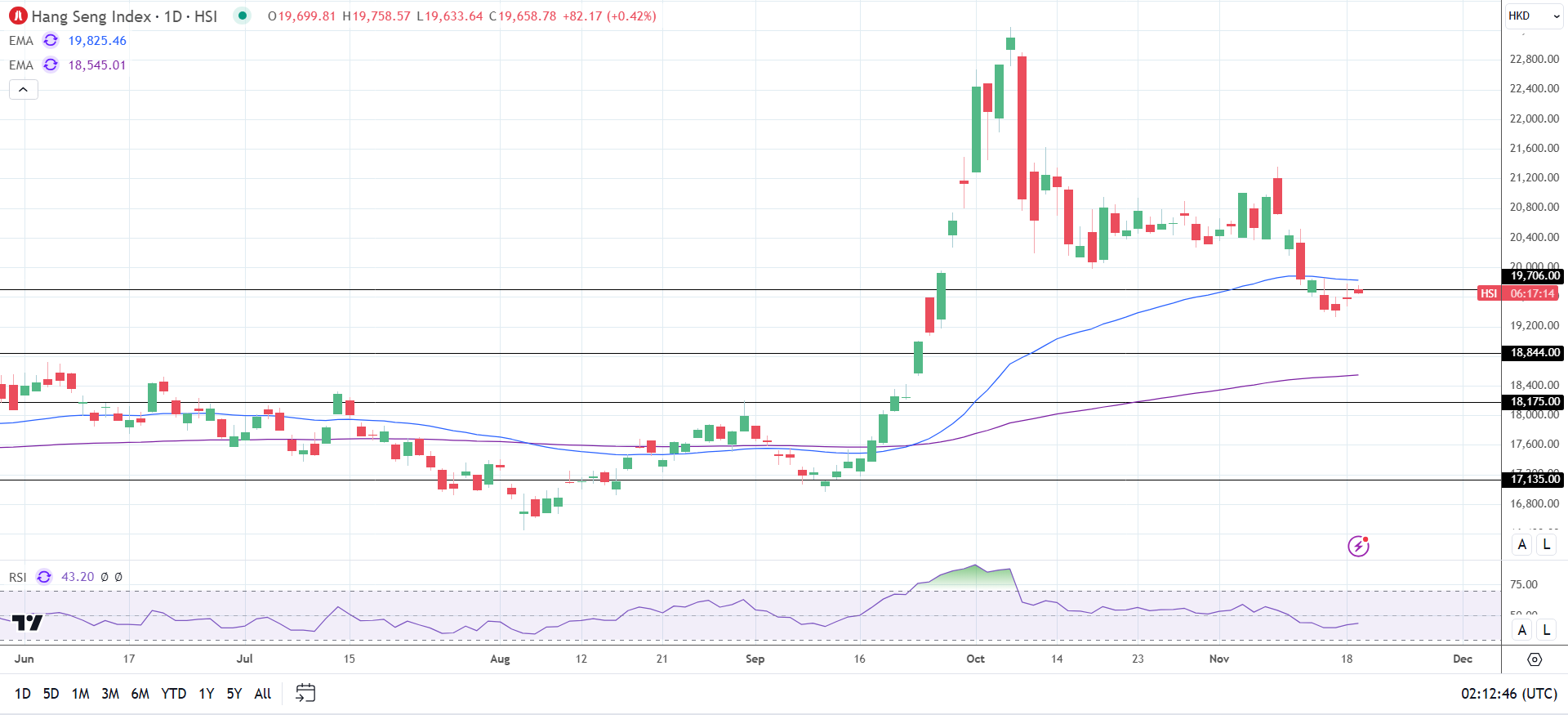This screenshot has height=715, width=1568.
Task: Toggle auto scale A on RSI pane
Action: point(1521,630)
